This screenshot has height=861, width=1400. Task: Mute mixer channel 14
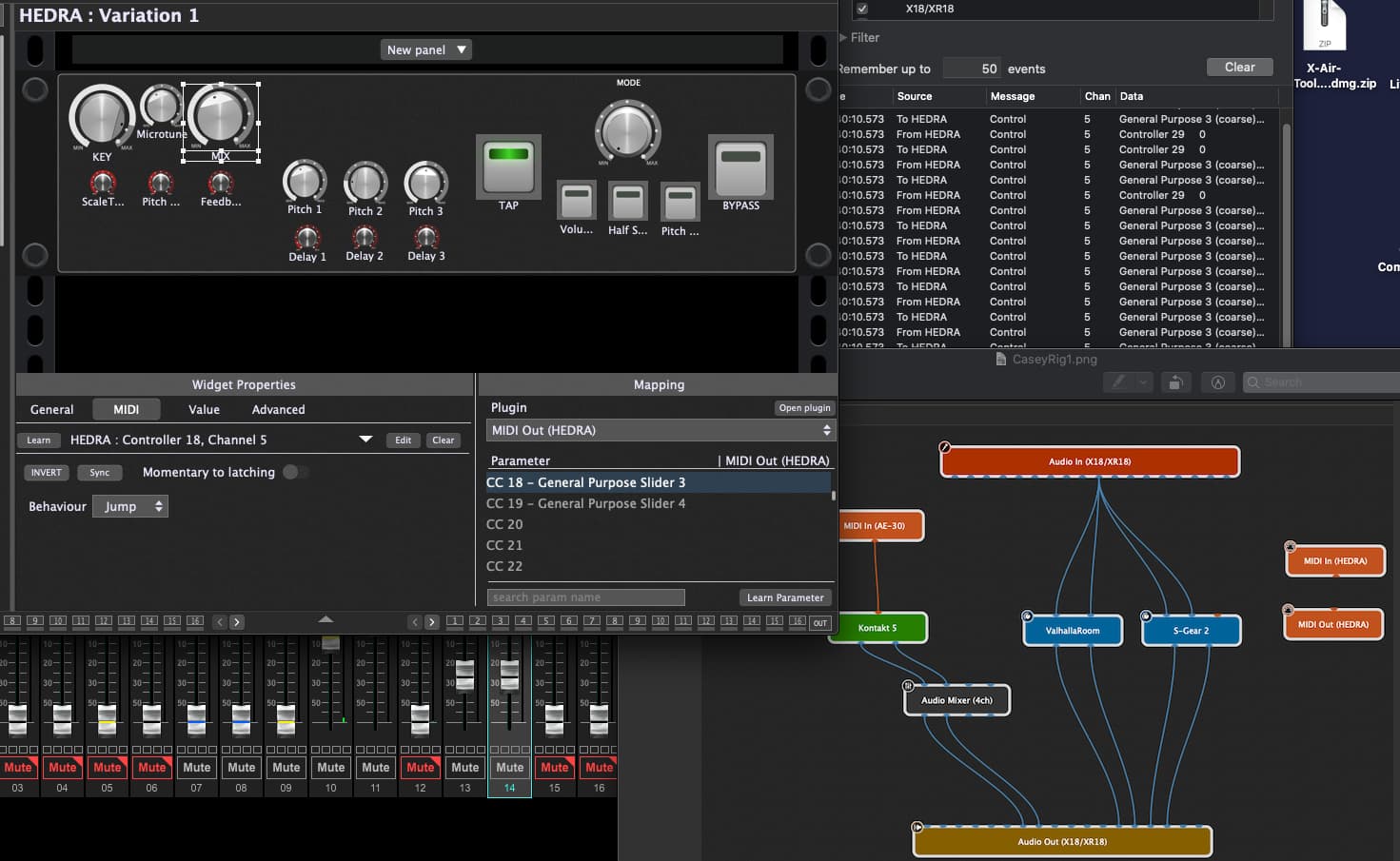pyautogui.click(x=509, y=768)
